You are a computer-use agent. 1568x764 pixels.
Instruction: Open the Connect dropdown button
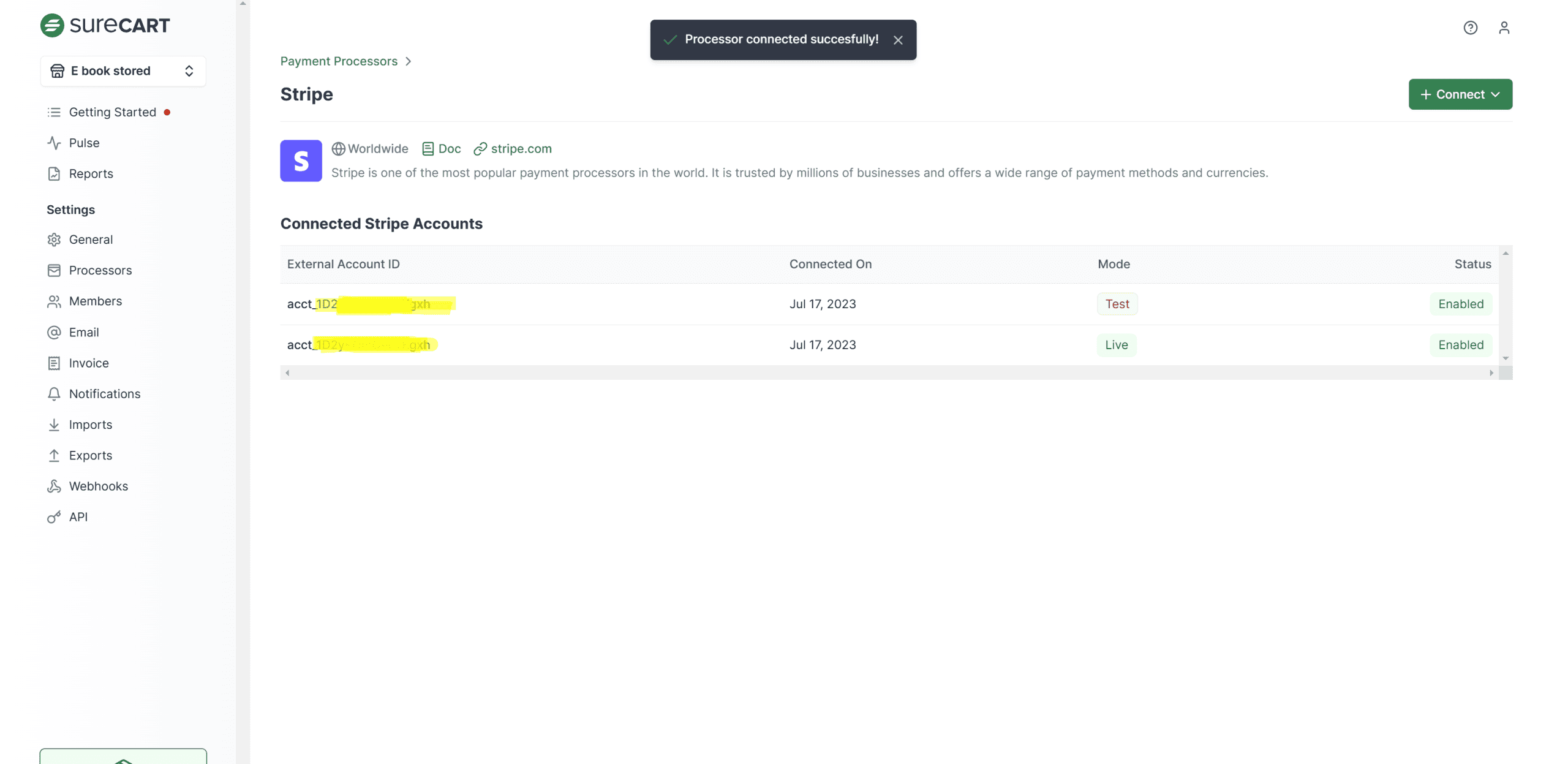pos(1460,94)
